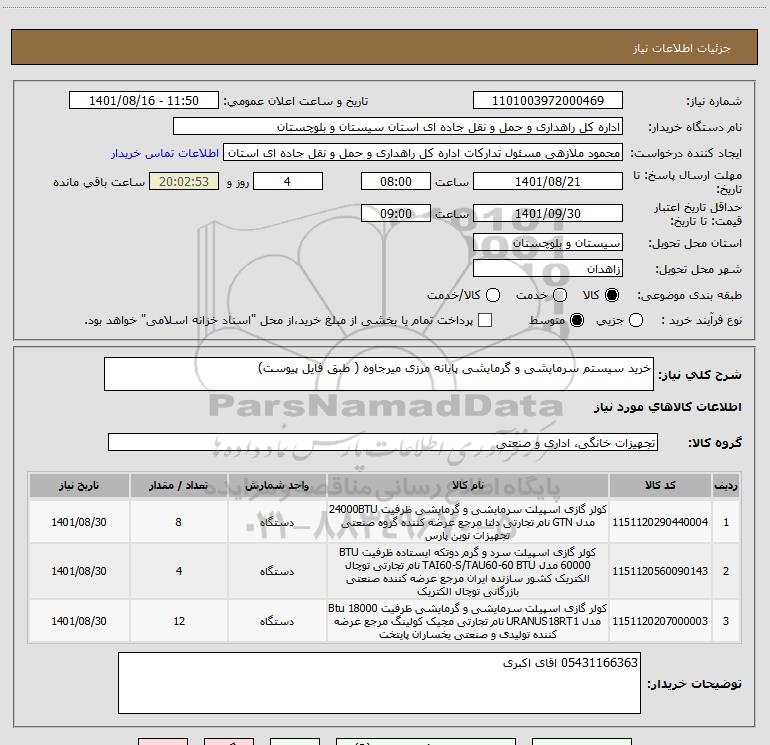Click the remaining days field showing 4

(x=288, y=181)
